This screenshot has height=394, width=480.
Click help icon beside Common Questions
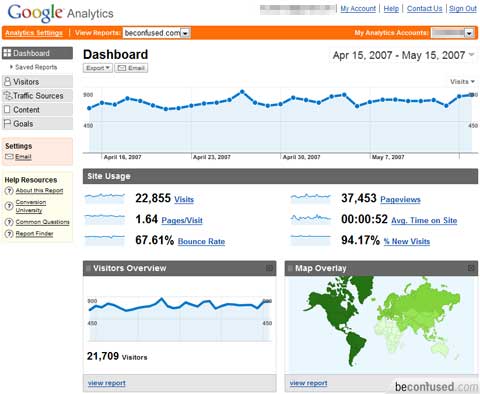pyautogui.click(x=9, y=222)
